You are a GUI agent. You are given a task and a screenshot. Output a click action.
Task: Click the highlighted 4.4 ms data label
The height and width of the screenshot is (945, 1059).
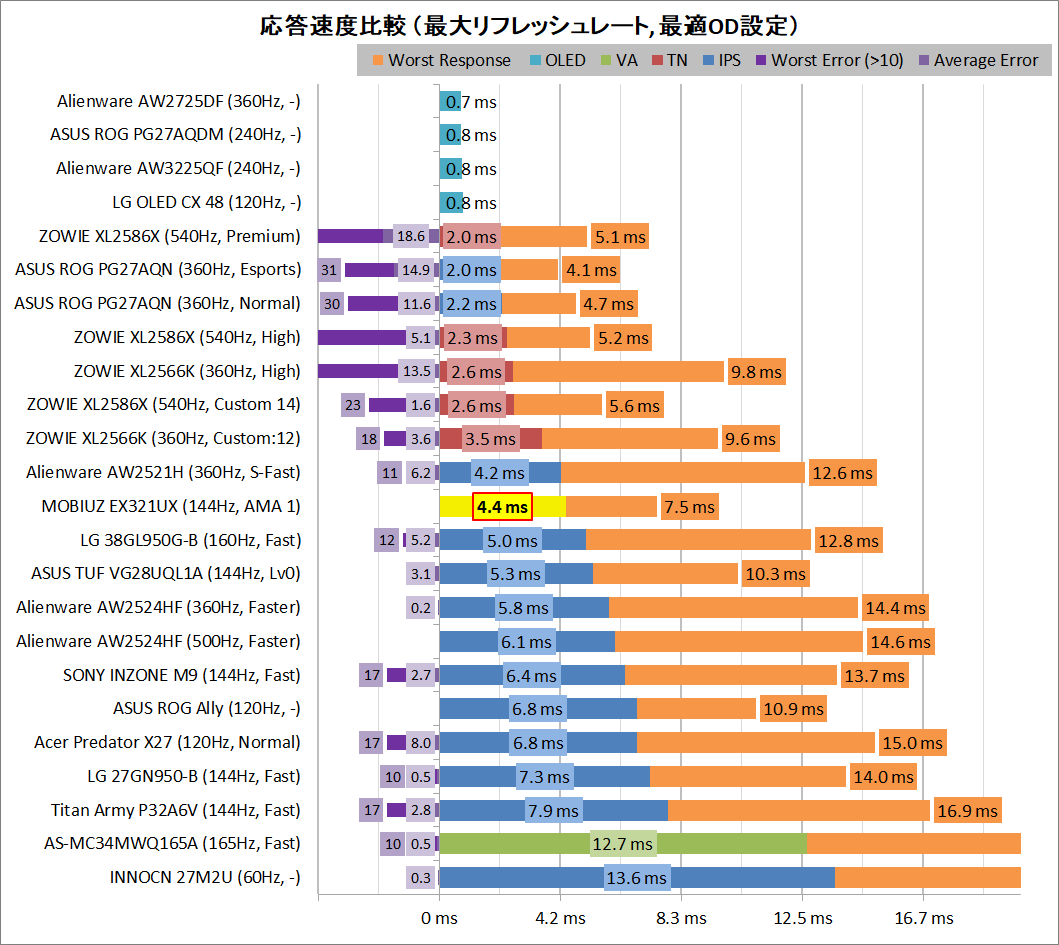point(502,507)
